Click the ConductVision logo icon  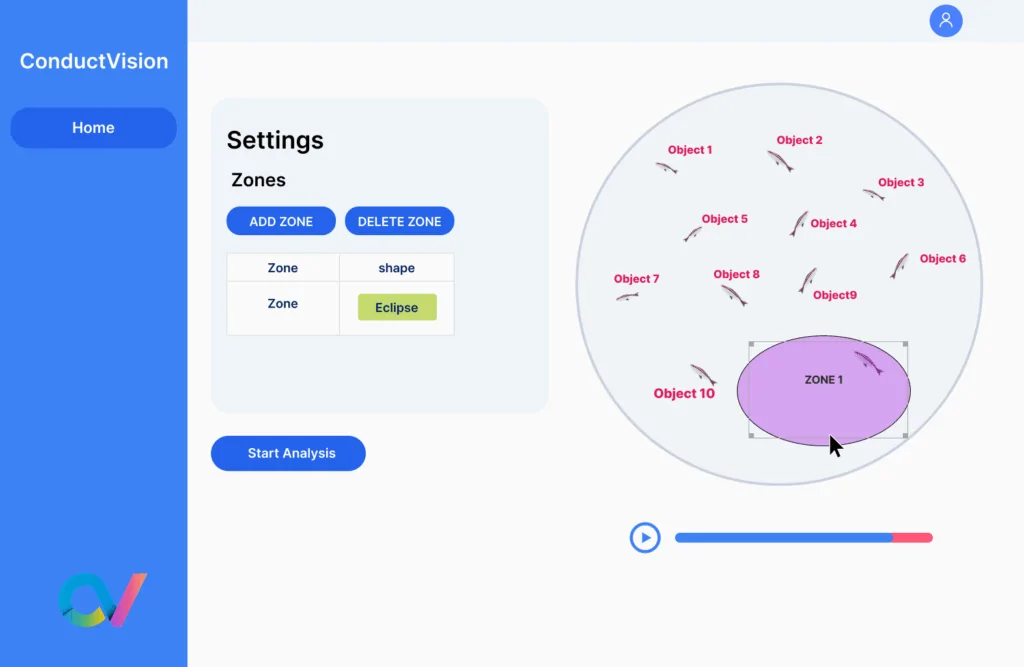[102, 600]
